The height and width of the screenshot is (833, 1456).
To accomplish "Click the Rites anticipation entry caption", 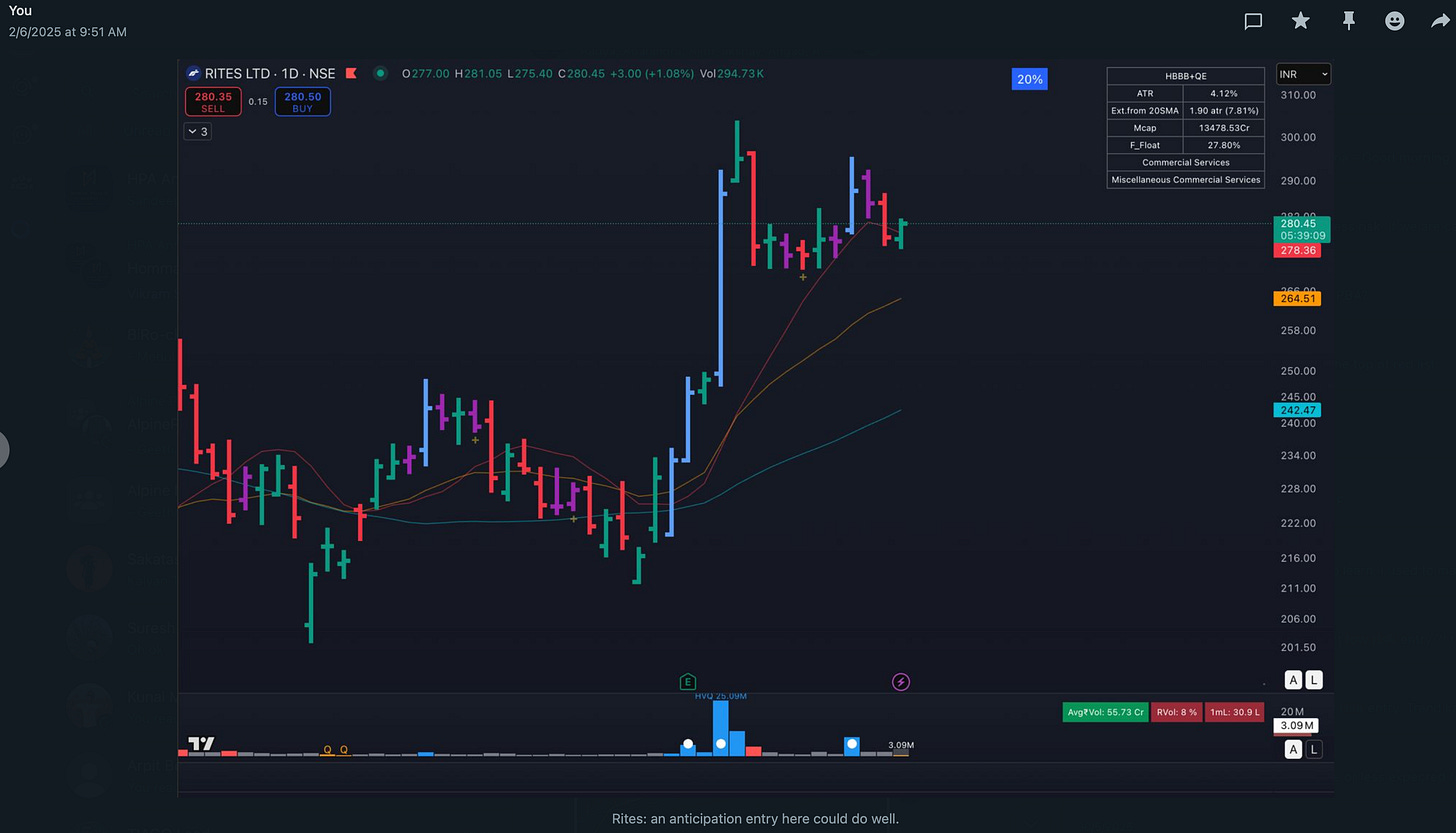I will [x=755, y=818].
